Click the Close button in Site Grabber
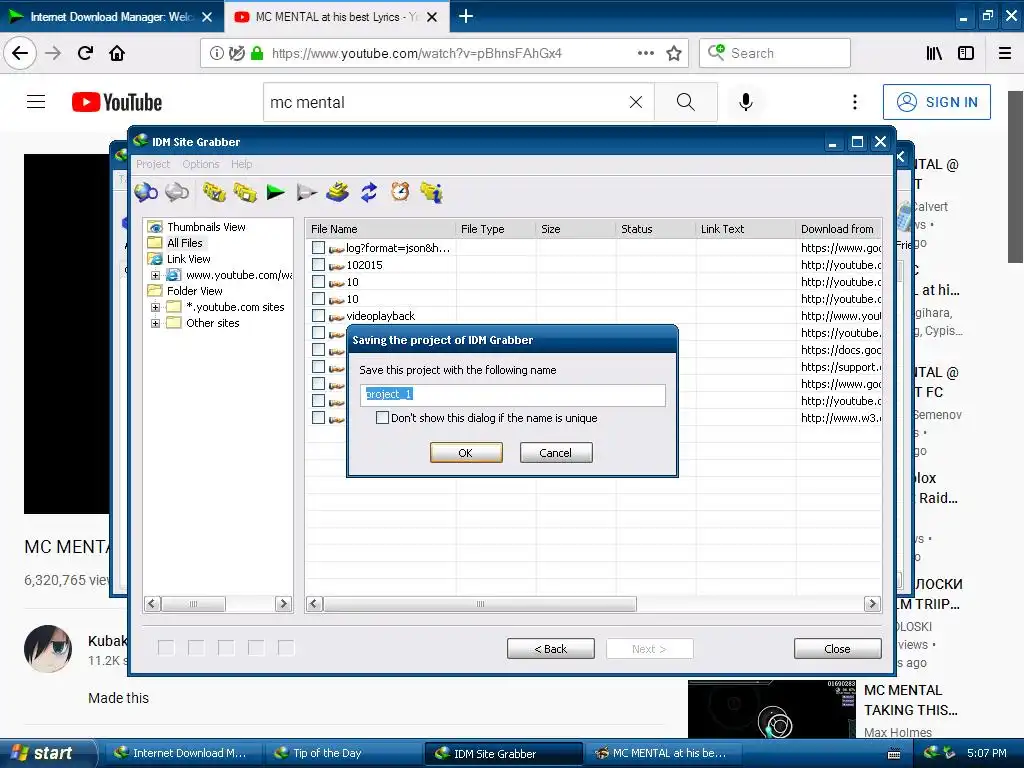1024x768 pixels. point(837,648)
